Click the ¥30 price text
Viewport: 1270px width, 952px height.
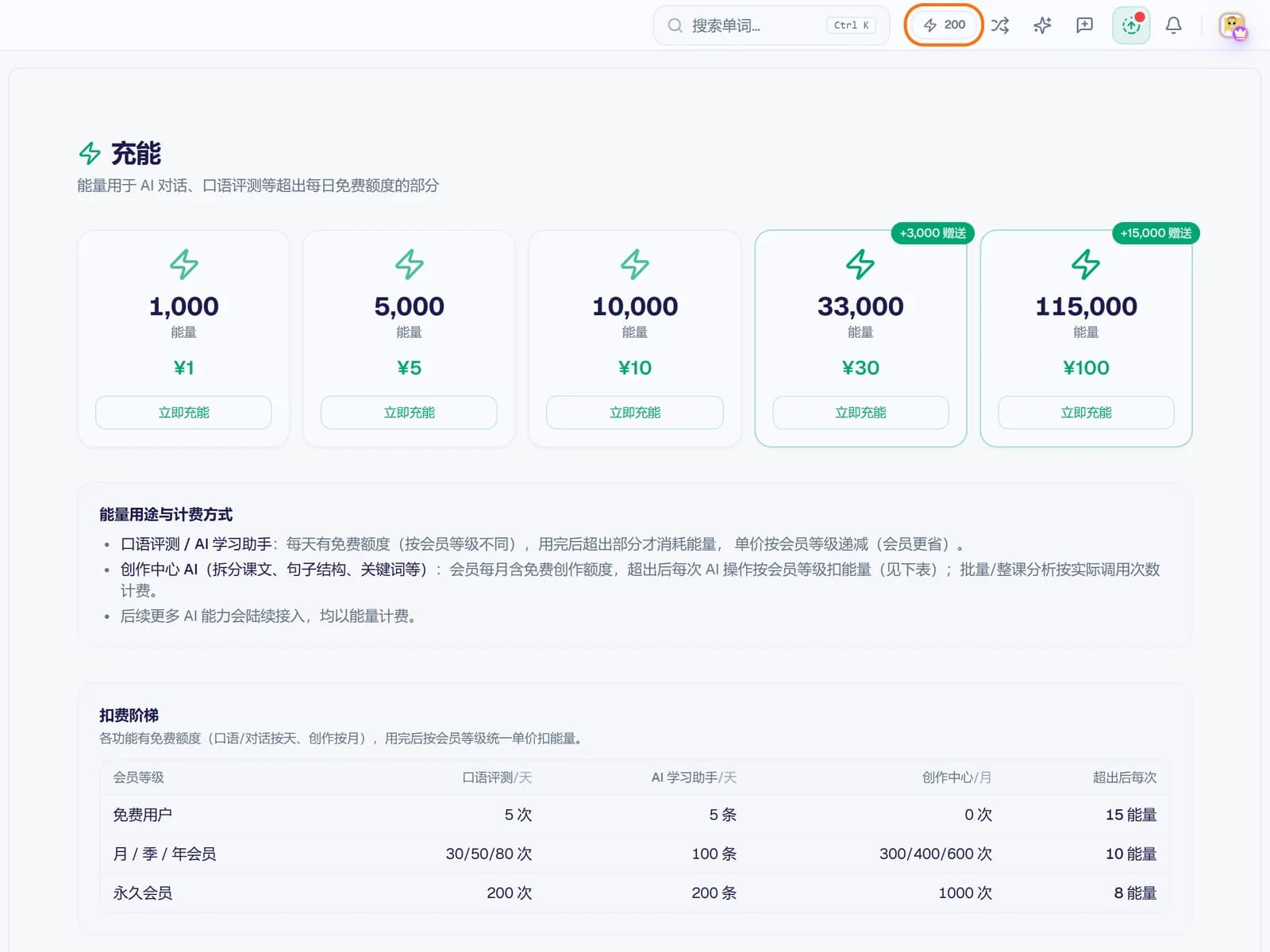[860, 367]
